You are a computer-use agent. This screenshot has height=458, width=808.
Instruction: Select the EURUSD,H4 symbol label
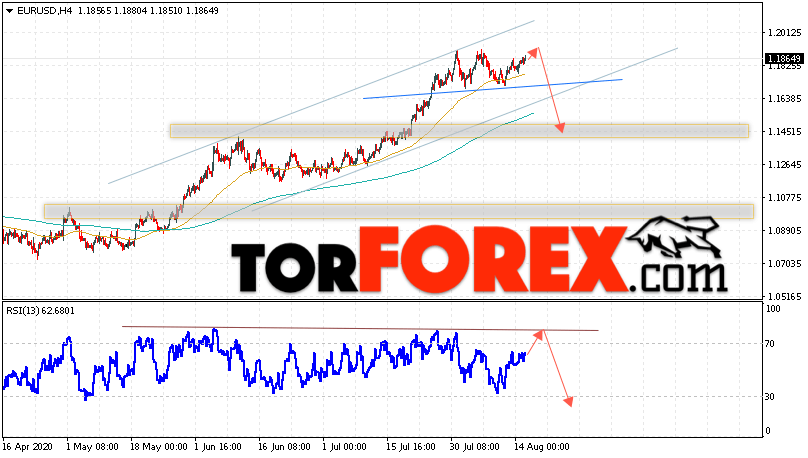(x=45, y=11)
